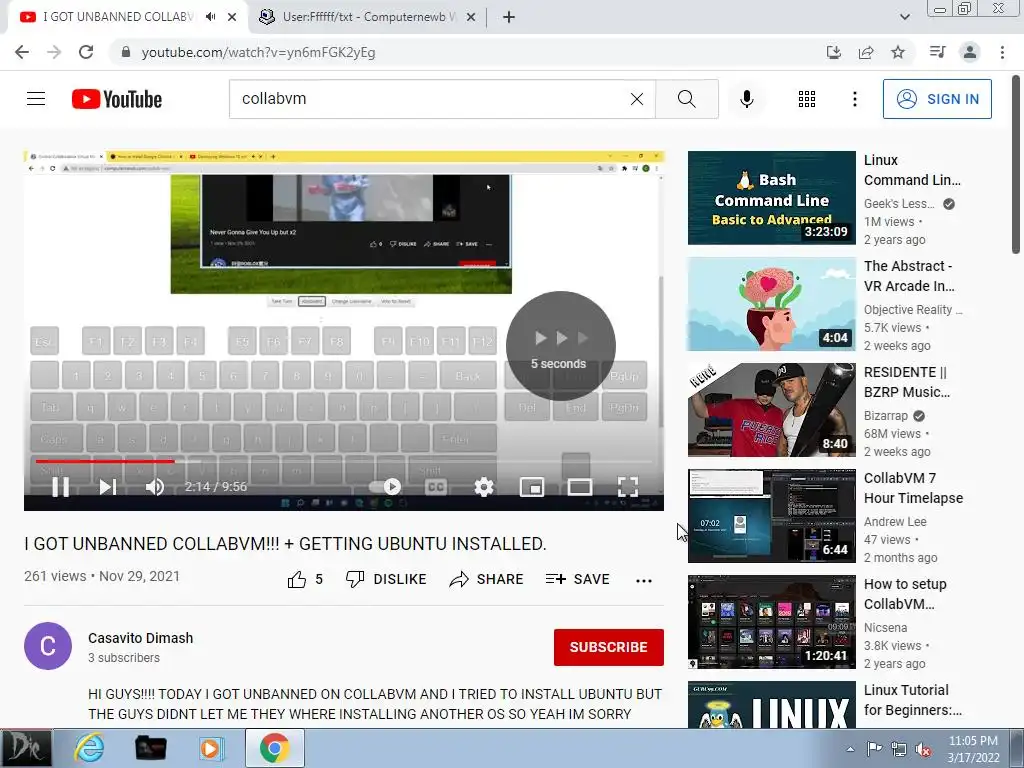Reload the page
The height and width of the screenshot is (768, 1024).
pyautogui.click(x=86, y=52)
